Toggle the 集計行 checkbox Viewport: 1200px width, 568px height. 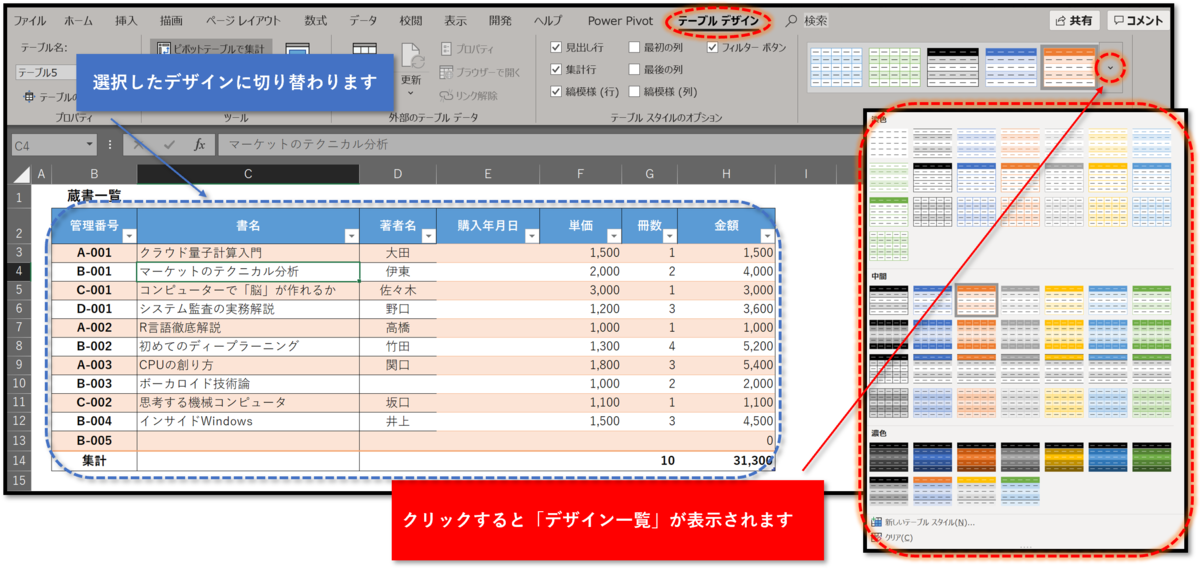557,69
